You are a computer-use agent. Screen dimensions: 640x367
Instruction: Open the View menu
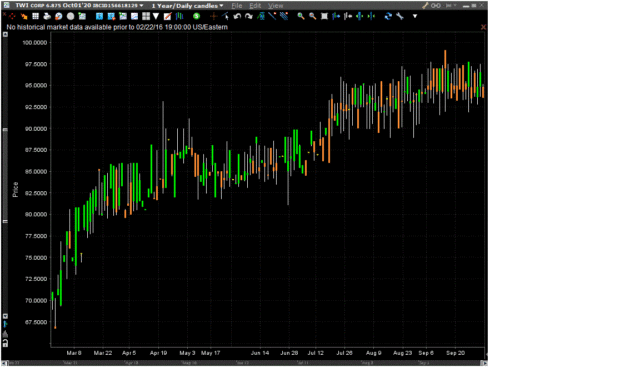[x=276, y=6]
